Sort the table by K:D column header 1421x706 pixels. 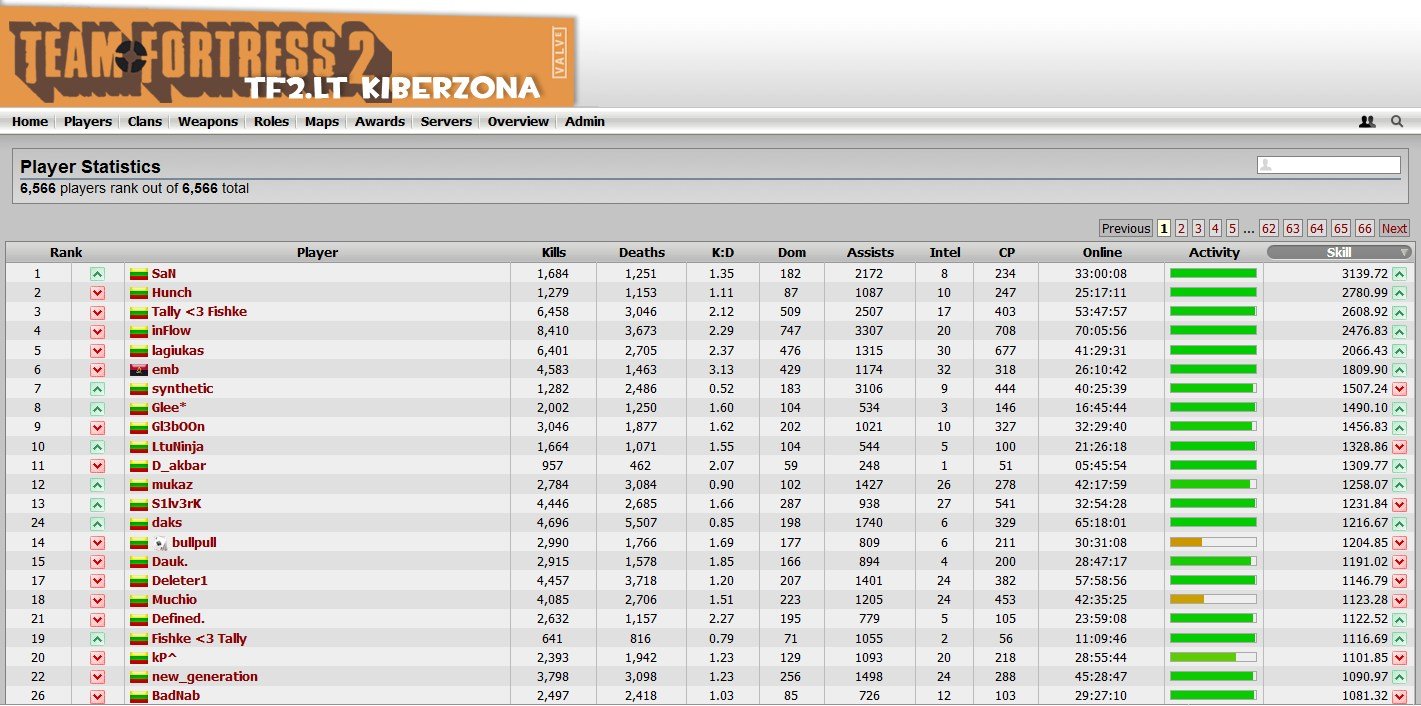tap(722, 253)
